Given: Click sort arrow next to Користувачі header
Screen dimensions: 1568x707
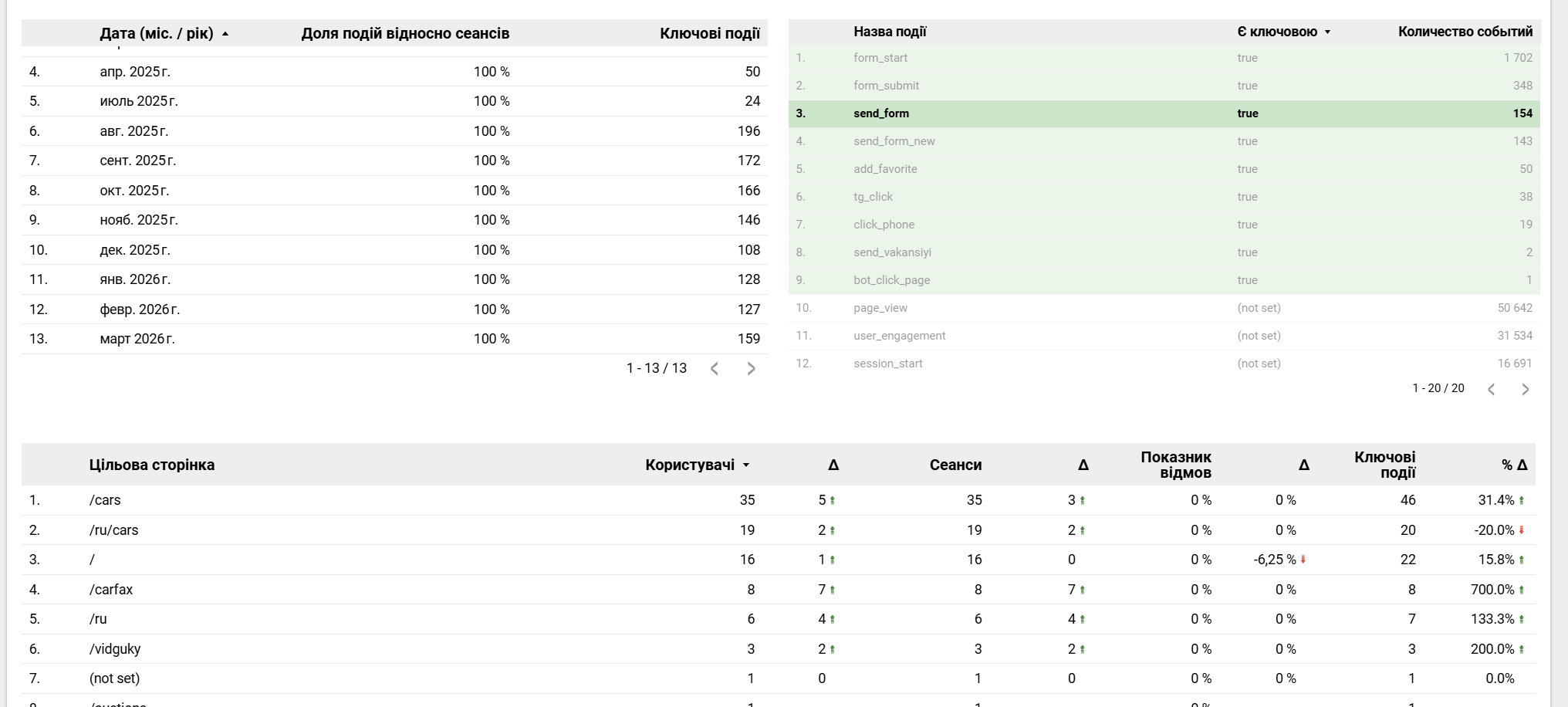Looking at the screenshot, I should [x=746, y=465].
